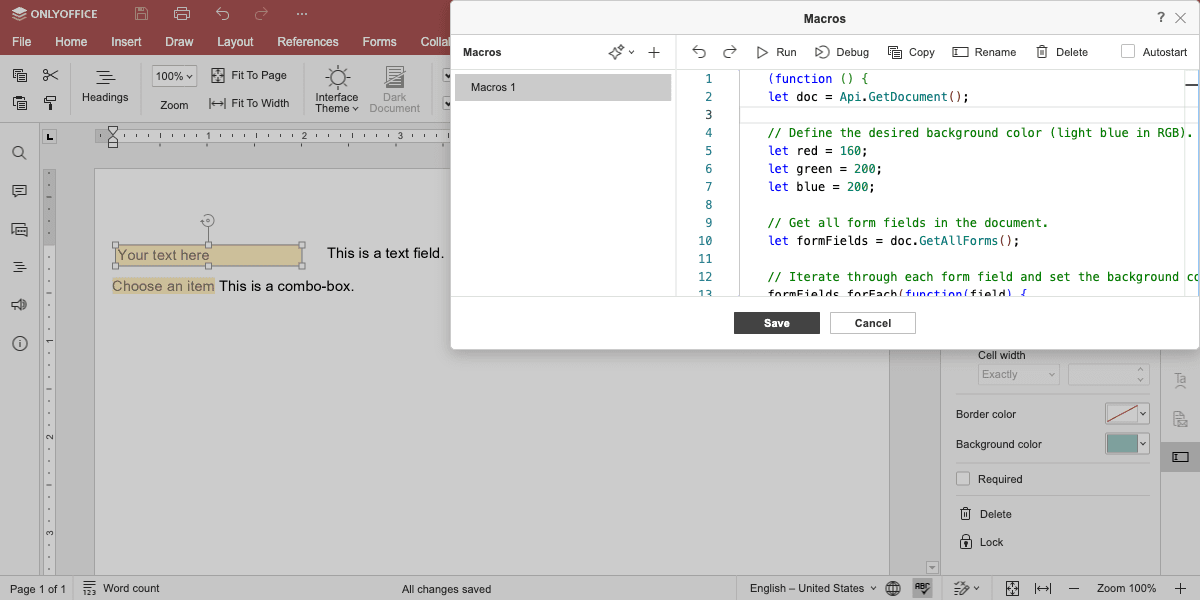Screen dimensions: 1200x600
Task: Click the Print icon in title bar
Action: (x=181, y=14)
